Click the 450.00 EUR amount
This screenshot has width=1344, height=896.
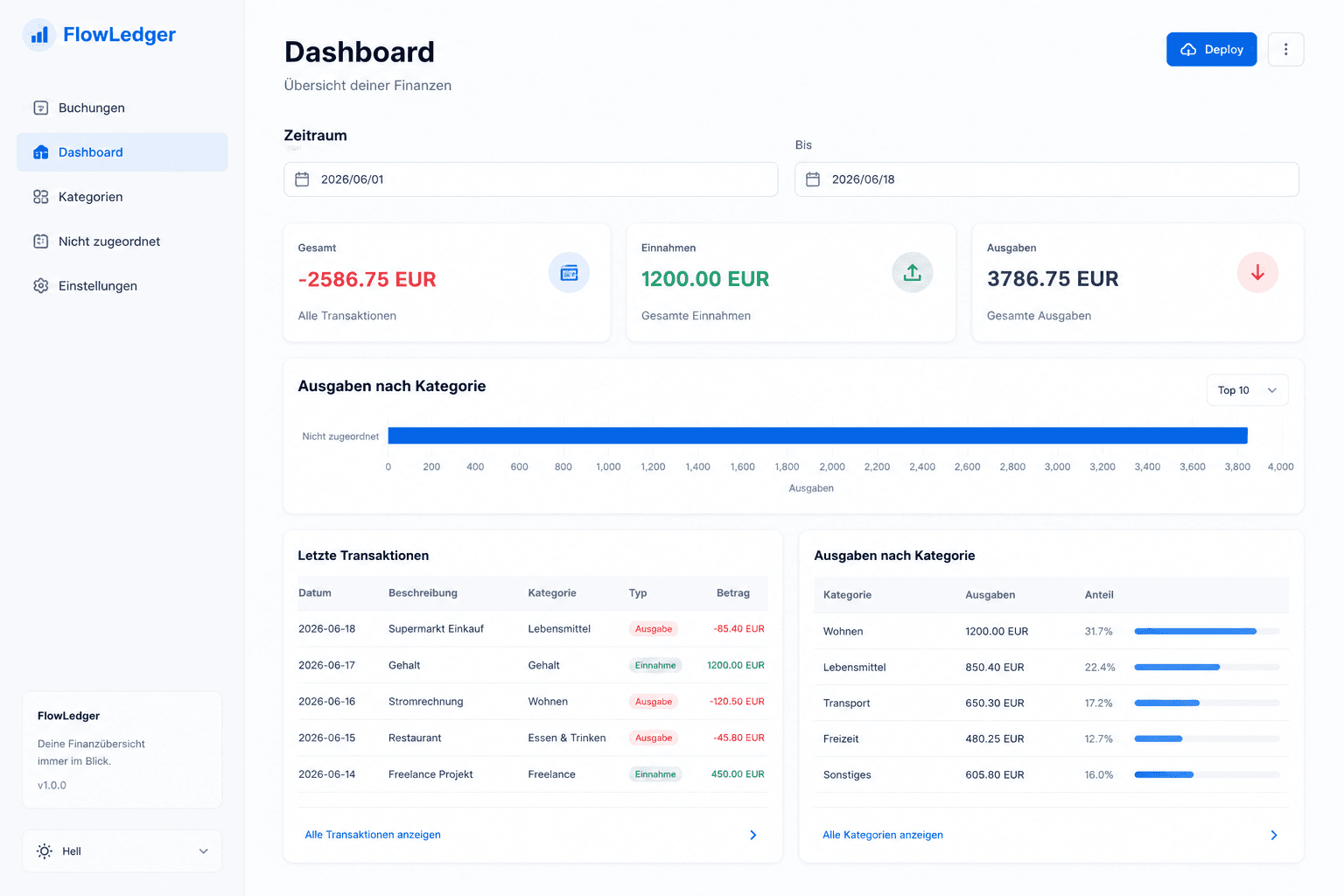[738, 774]
